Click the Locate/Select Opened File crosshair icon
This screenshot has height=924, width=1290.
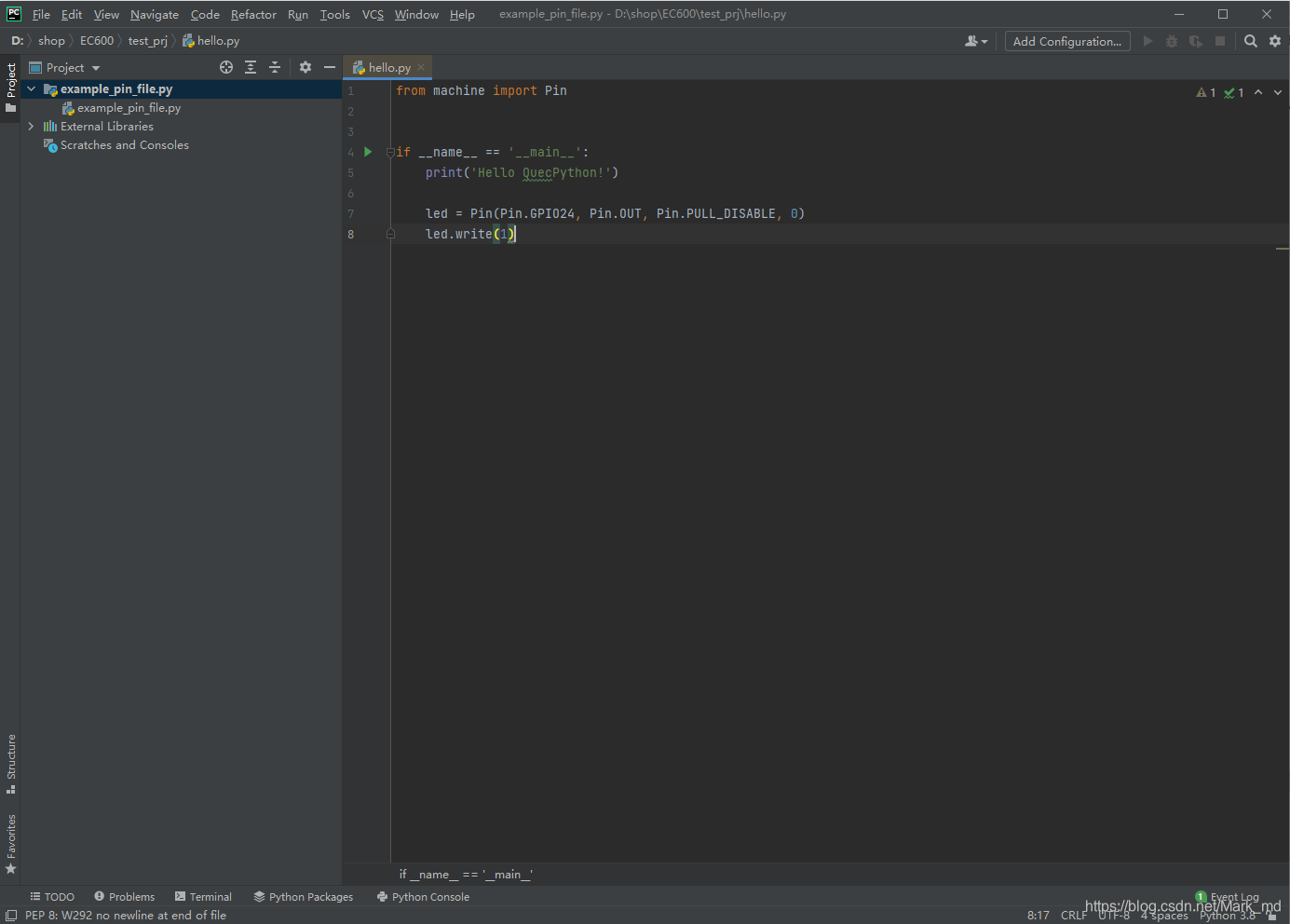tap(226, 67)
